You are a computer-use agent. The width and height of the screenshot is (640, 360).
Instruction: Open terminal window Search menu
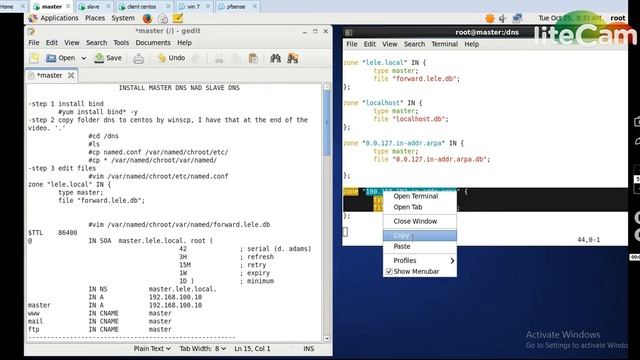[414, 44]
